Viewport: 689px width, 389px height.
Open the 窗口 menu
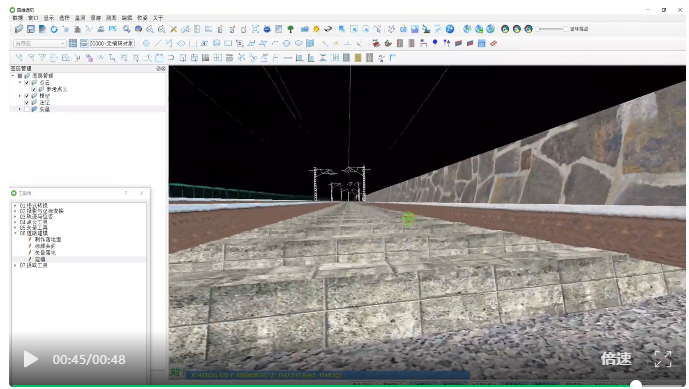pos(33,18)
